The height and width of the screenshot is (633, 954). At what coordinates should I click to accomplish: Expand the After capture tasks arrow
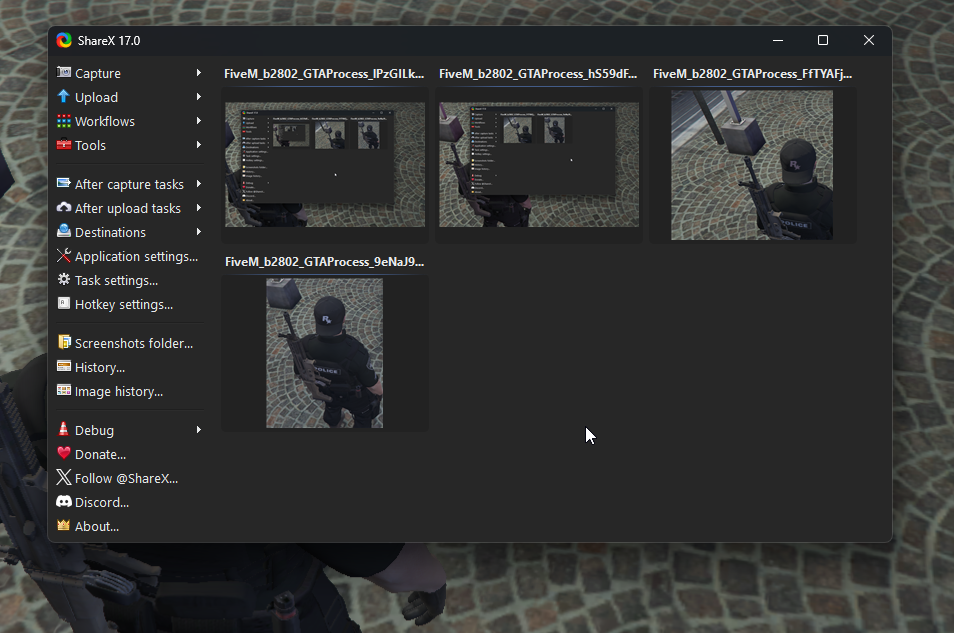pyautogui.click(x=198, y=184)
